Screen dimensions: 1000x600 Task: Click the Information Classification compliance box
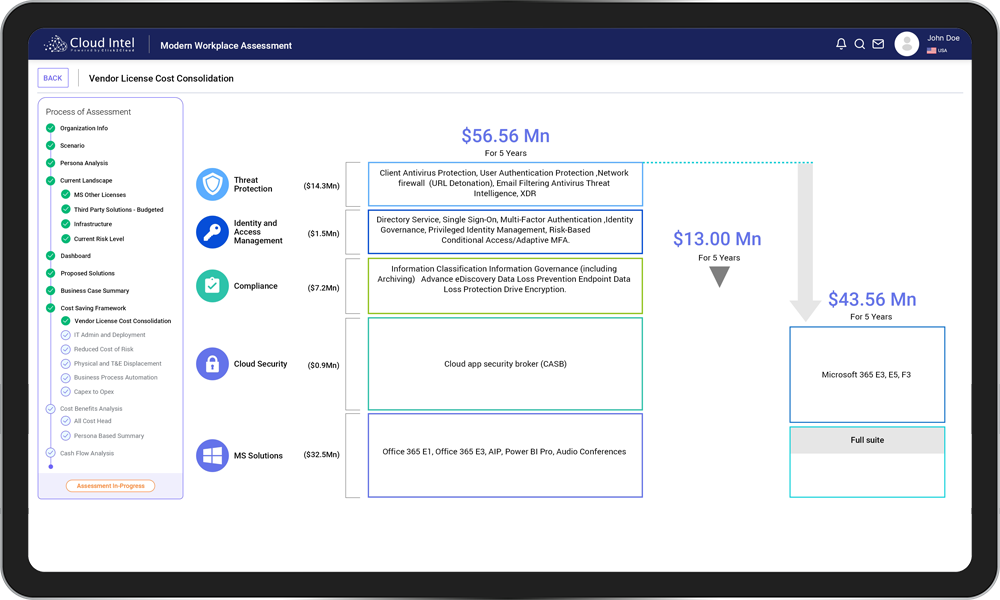(x=505, y=286)
